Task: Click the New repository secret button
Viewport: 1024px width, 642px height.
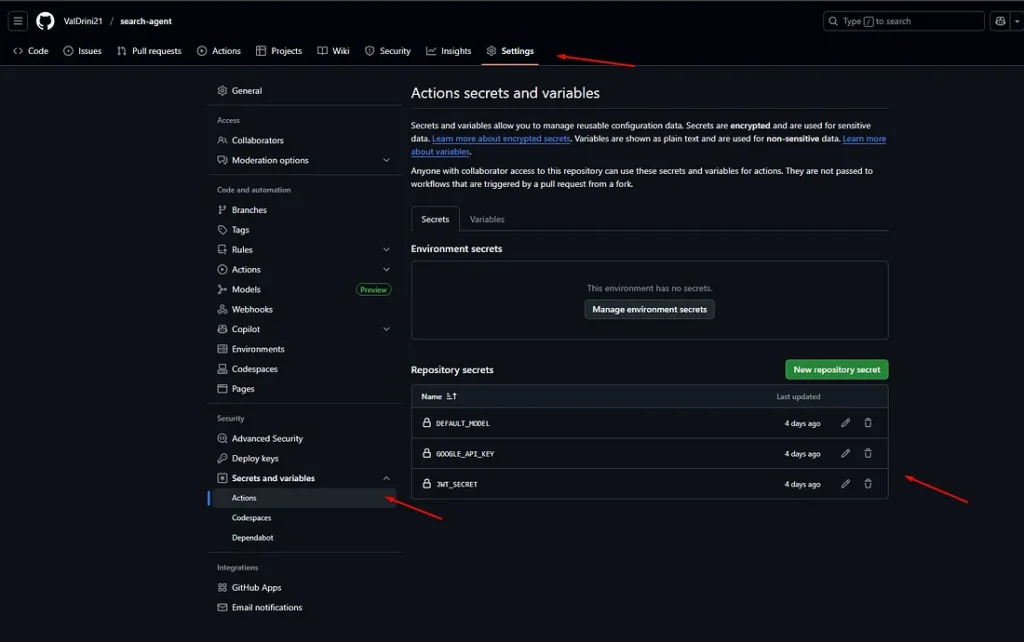Action: [x=836, y=370]
